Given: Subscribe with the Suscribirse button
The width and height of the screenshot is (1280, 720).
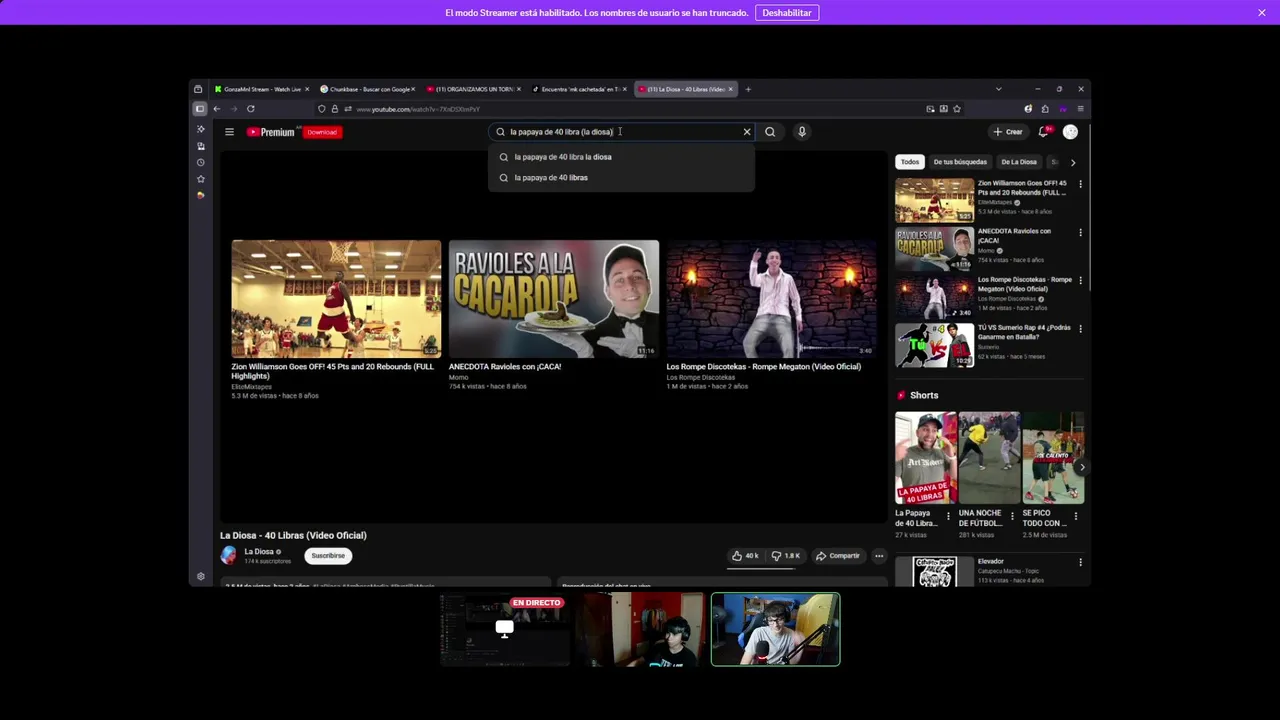Looking at the screenshot, I should coord(328,556).
